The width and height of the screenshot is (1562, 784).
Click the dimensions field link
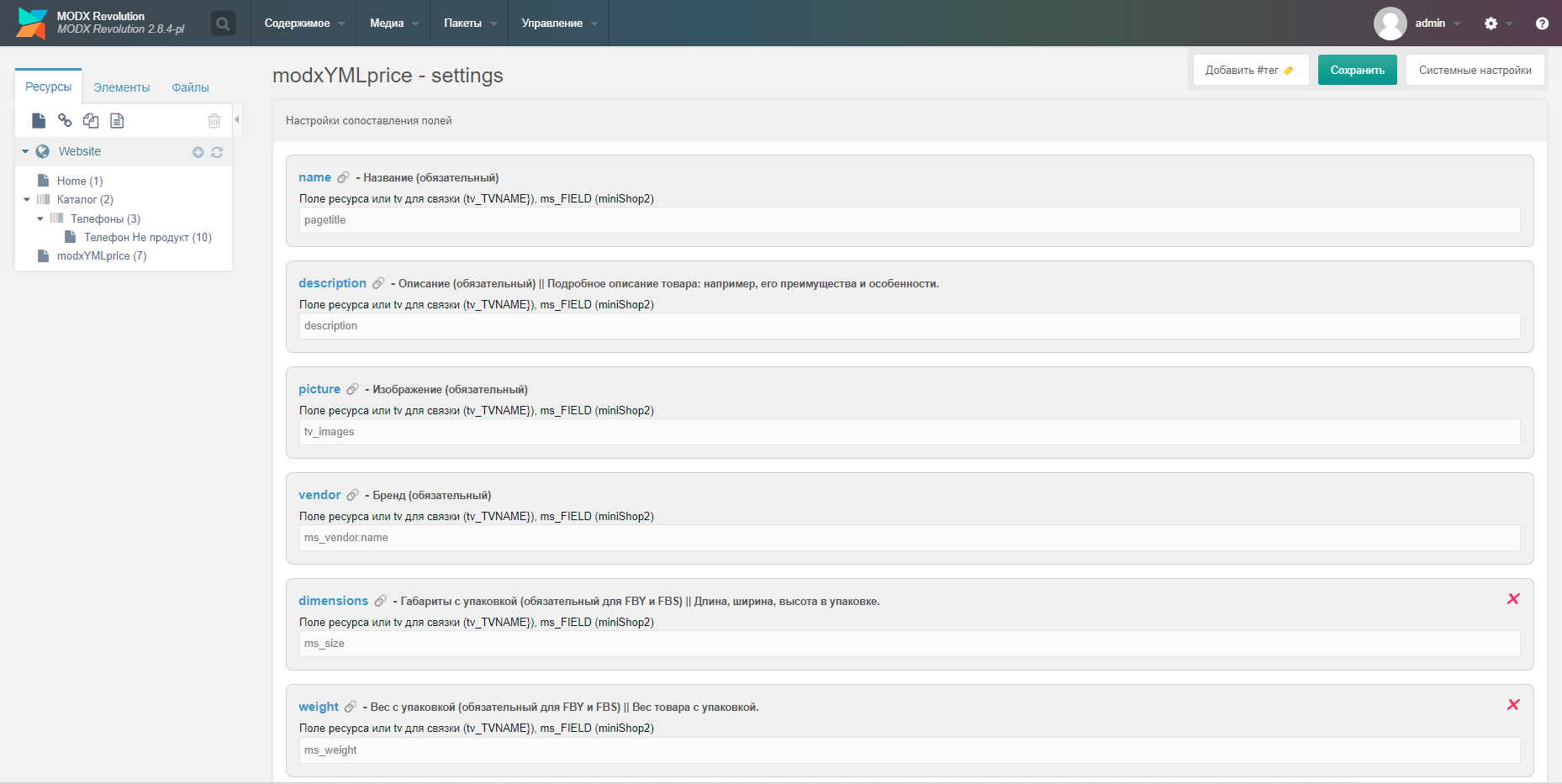pyautogui.click(x=333, y=601)
